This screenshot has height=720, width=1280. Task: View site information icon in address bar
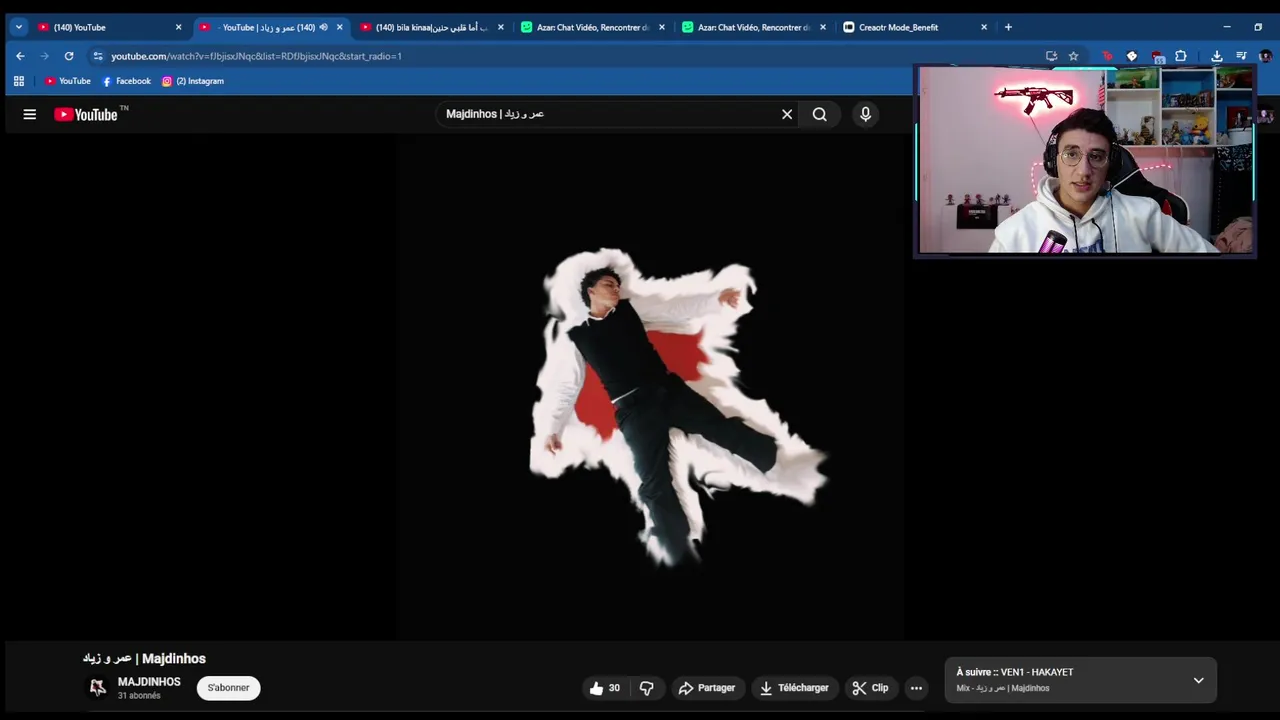97,56
